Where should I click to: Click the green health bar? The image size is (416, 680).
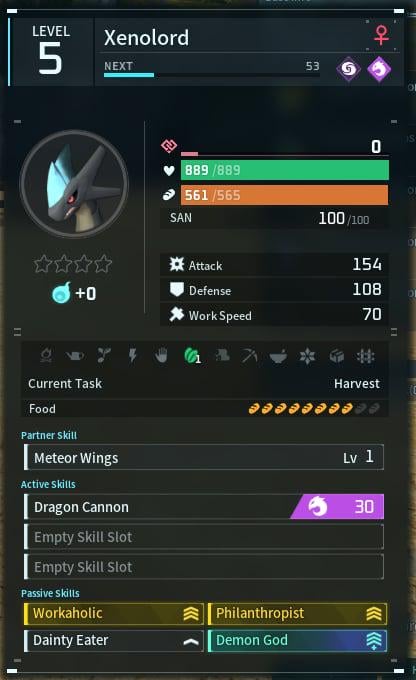(285, 170)
